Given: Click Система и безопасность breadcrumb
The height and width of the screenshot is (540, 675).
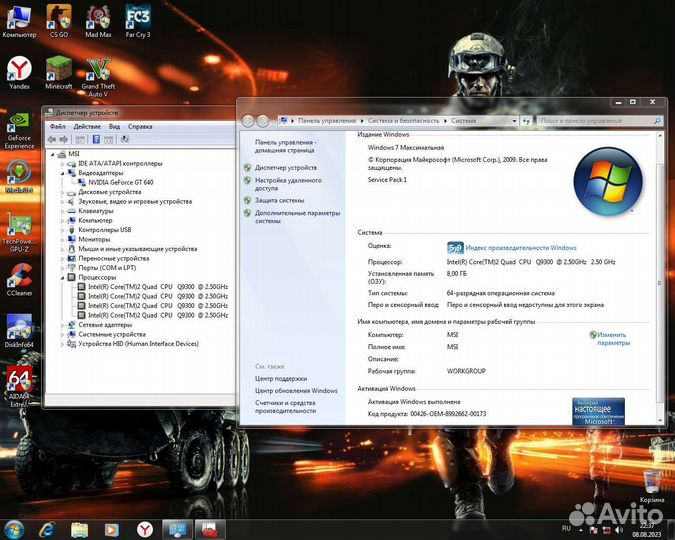Looking at the screenshot, I should coord(403,121).
